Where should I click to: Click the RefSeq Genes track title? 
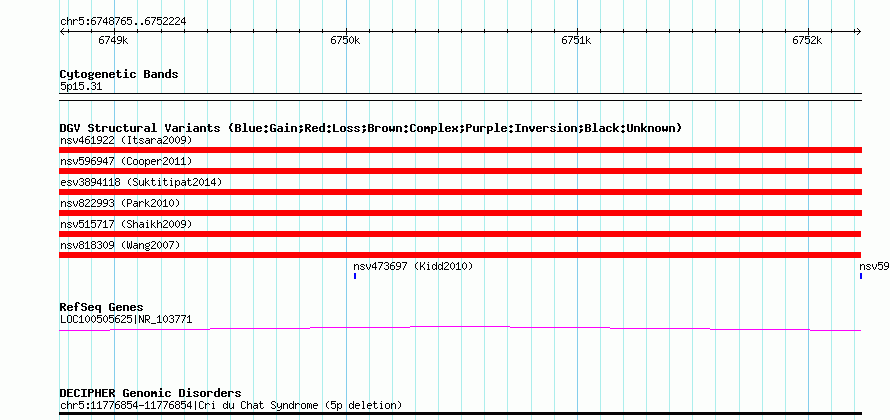pyautogui.click(x=102, y=307)
